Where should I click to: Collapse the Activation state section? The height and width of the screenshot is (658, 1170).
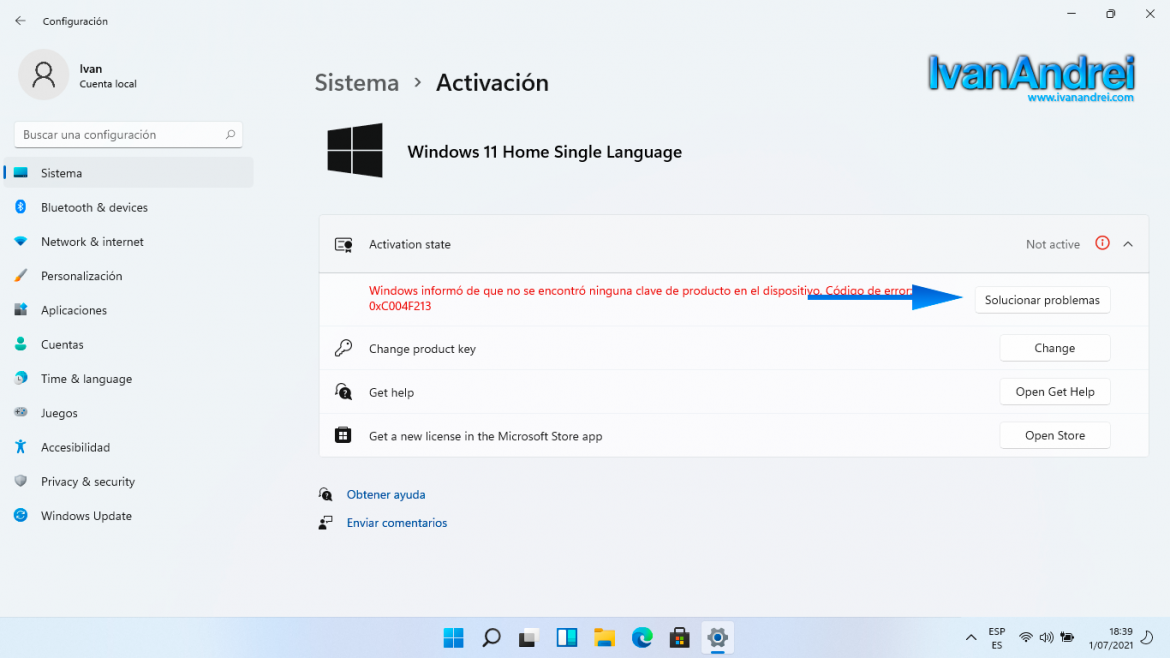coord(1128,243)
